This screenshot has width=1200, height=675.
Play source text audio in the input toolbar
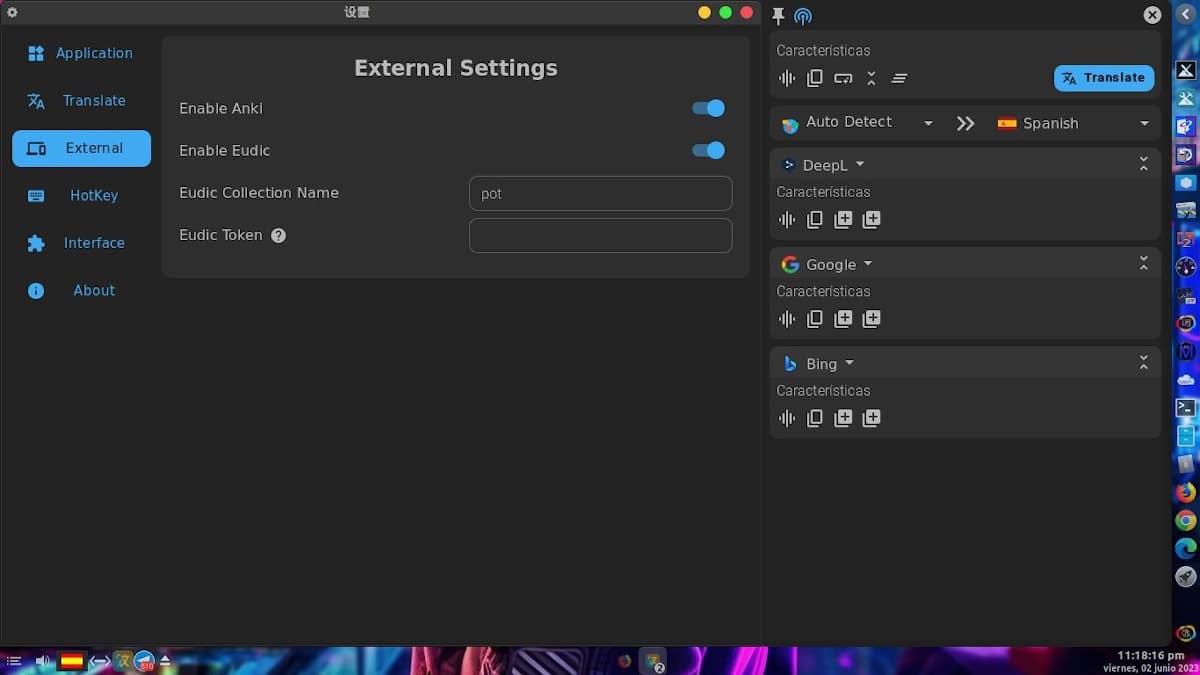click(787, 78)
